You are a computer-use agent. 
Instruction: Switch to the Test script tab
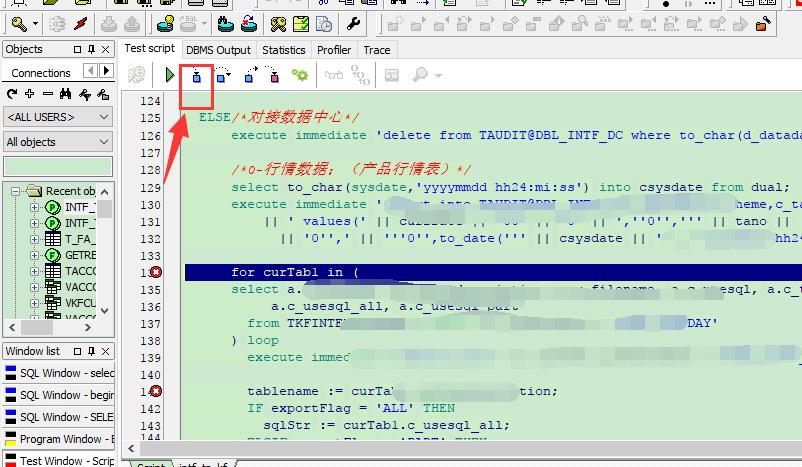click(149, 49)
